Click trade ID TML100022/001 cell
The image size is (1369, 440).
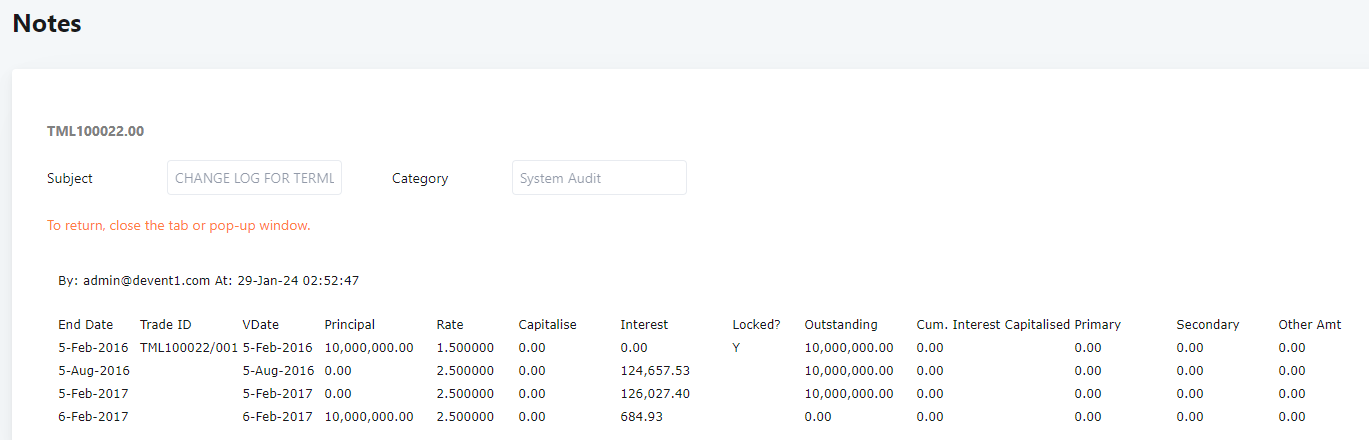click(x=189, y=348)
